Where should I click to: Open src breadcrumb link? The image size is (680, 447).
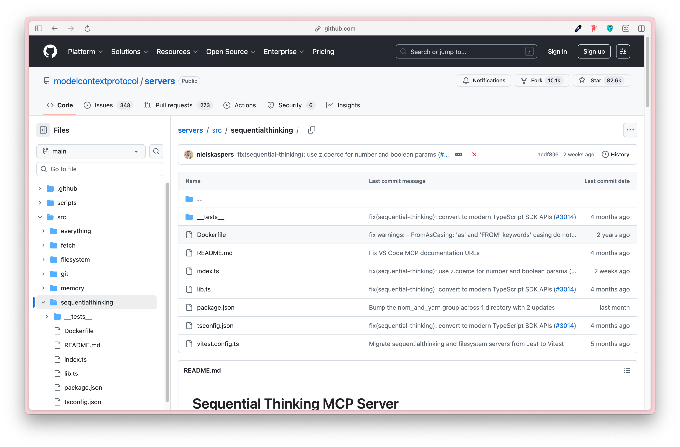pos(217,130)
